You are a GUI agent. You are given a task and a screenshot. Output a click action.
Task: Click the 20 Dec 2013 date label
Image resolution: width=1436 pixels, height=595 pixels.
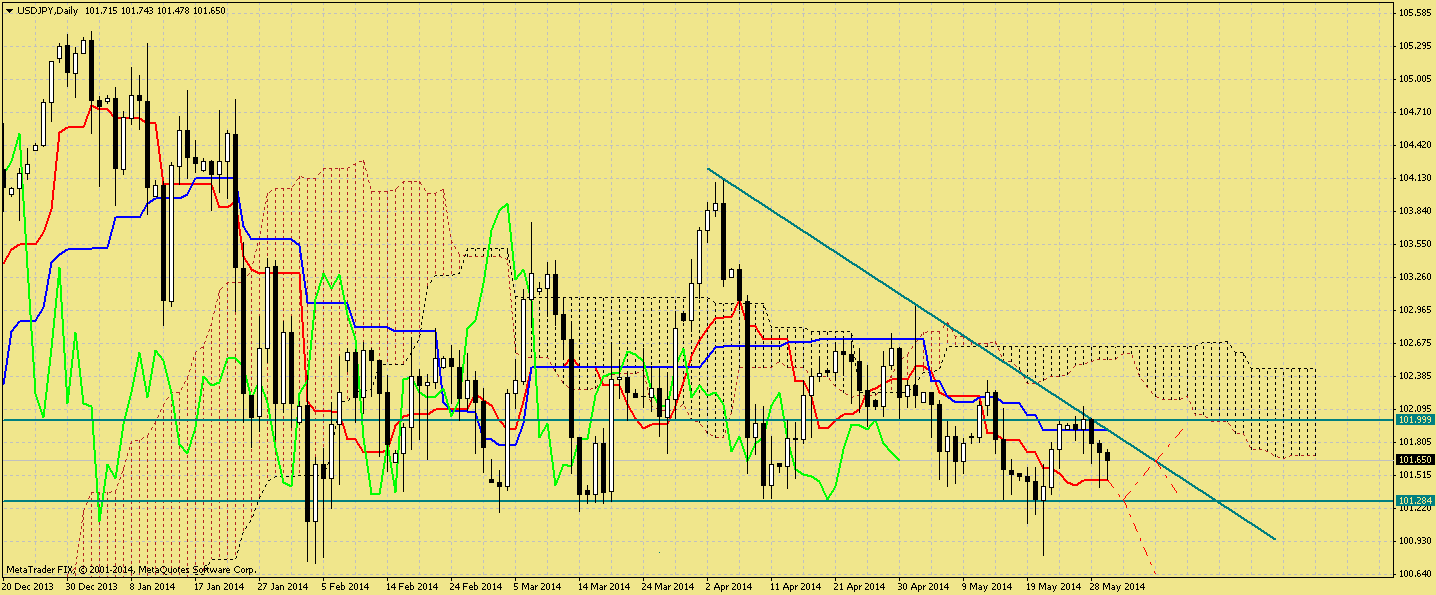pos(28,587)
